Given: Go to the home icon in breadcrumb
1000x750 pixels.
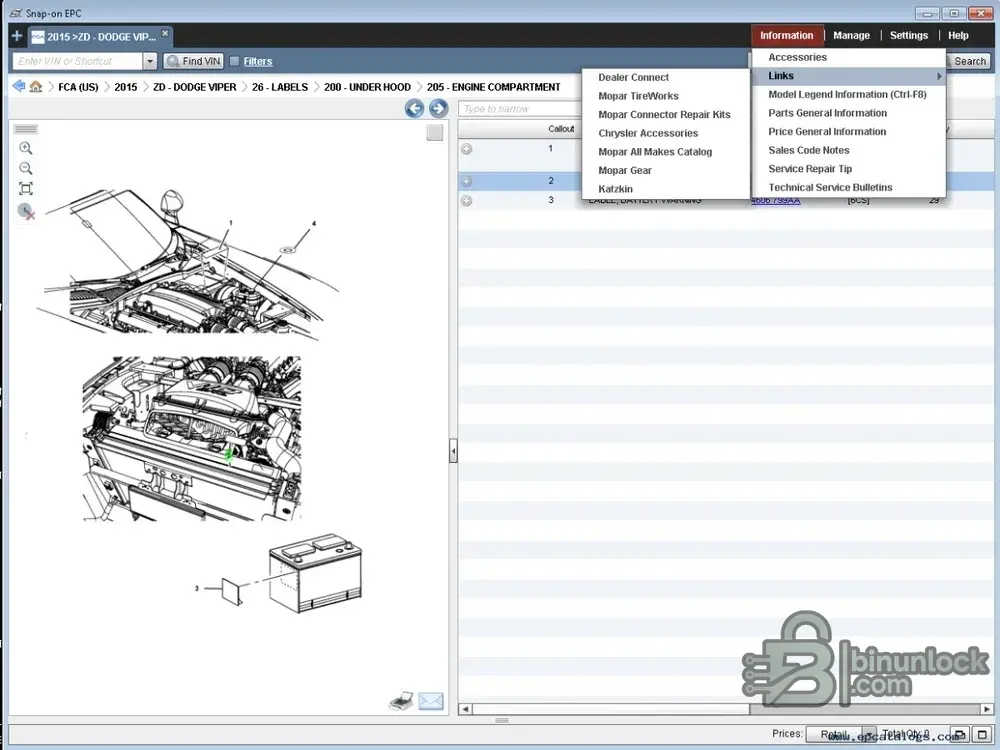Looking at the screenshot, I should 36,86.
